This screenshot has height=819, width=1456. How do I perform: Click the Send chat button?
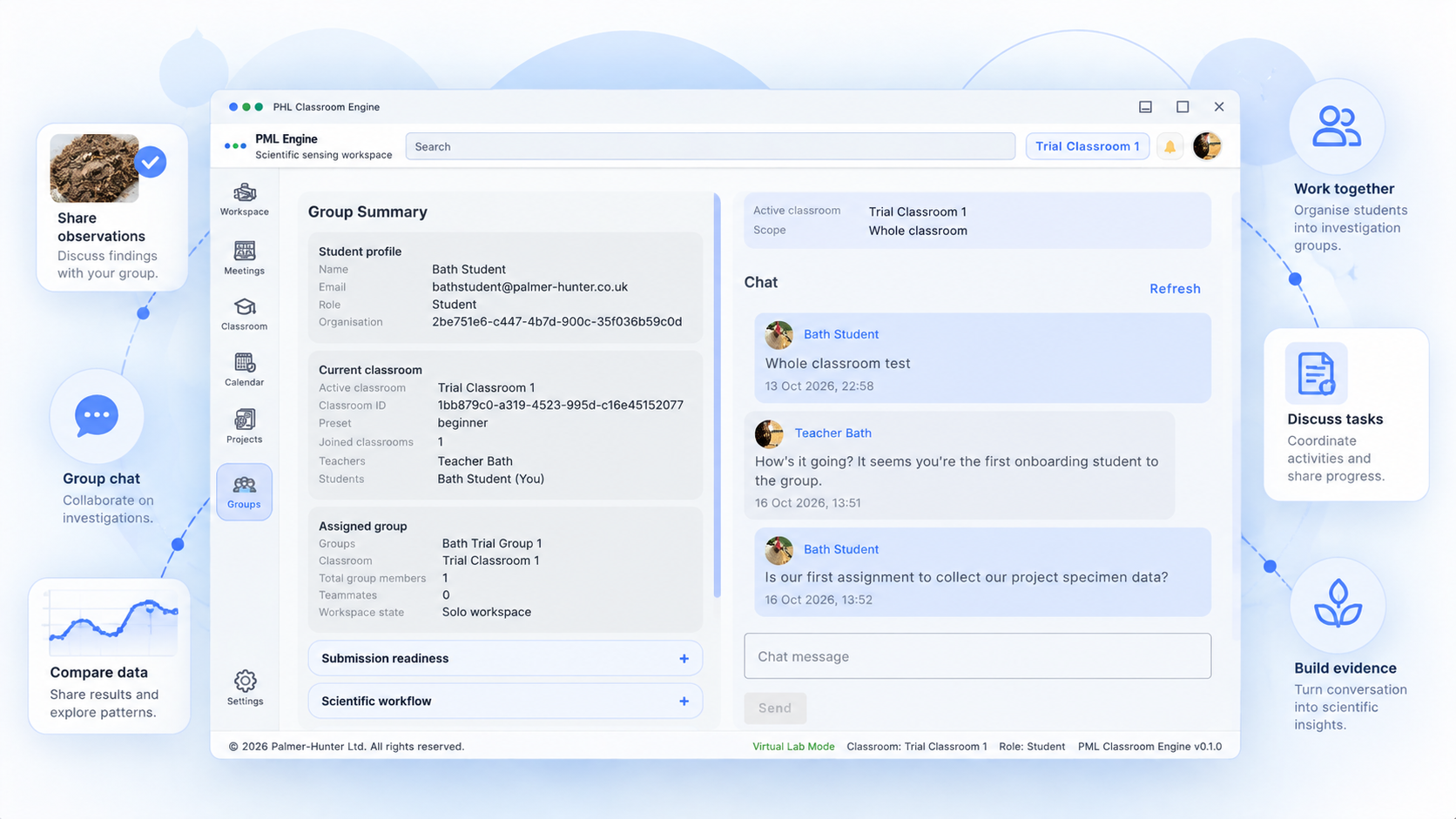(775, 708)
